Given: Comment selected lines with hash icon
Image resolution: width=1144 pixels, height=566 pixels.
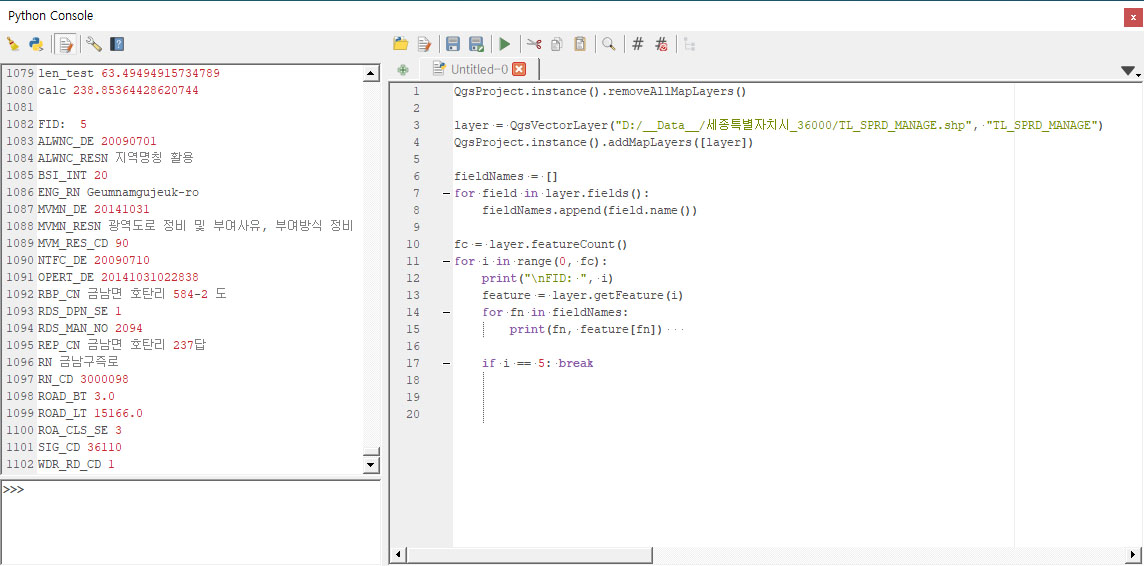Looking at the screenshot, I should click(638, 44).
